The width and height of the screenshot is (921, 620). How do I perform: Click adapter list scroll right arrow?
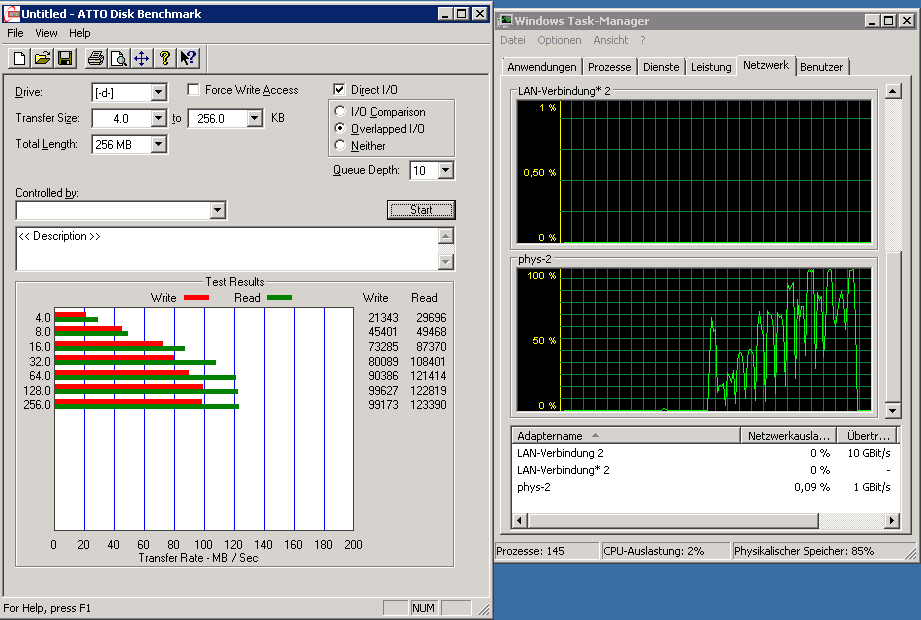(892, 520)
